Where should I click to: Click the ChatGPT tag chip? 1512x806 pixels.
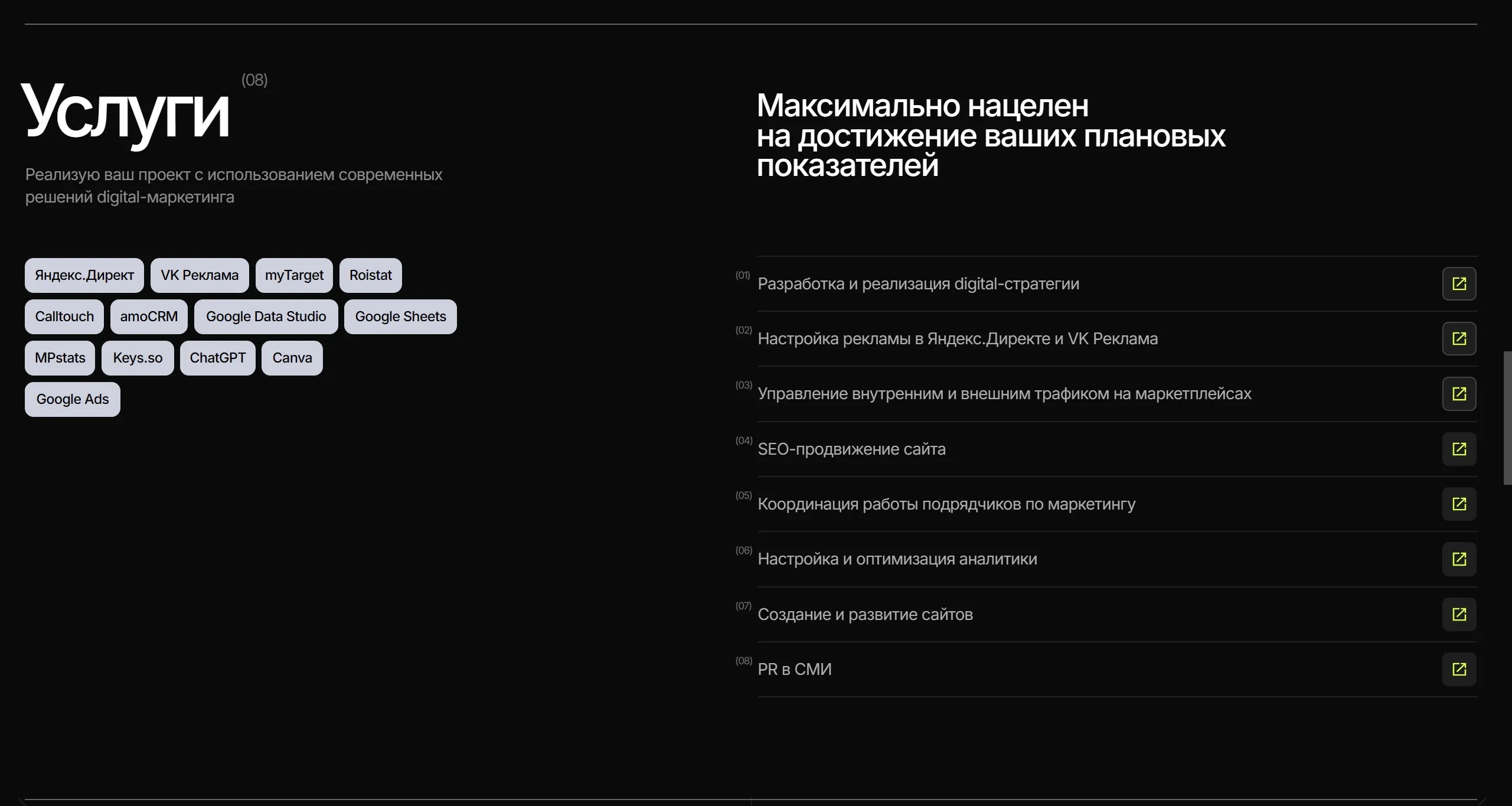[x=217, y=358]
